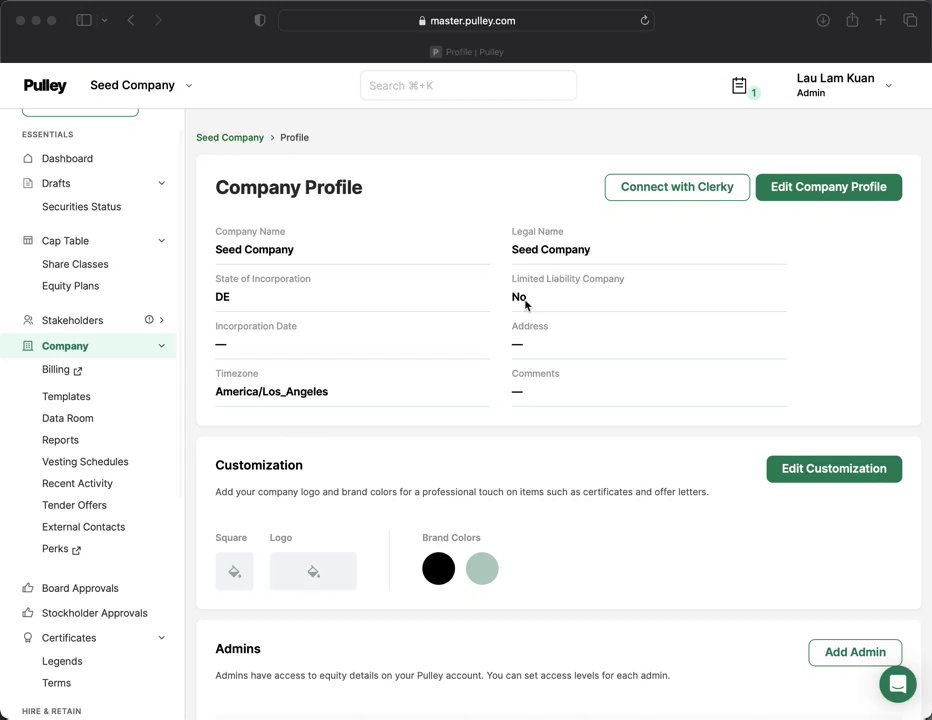Click the Safari share icon
The width and height of the screenshot is (932, 720).
tap(852, 20)
